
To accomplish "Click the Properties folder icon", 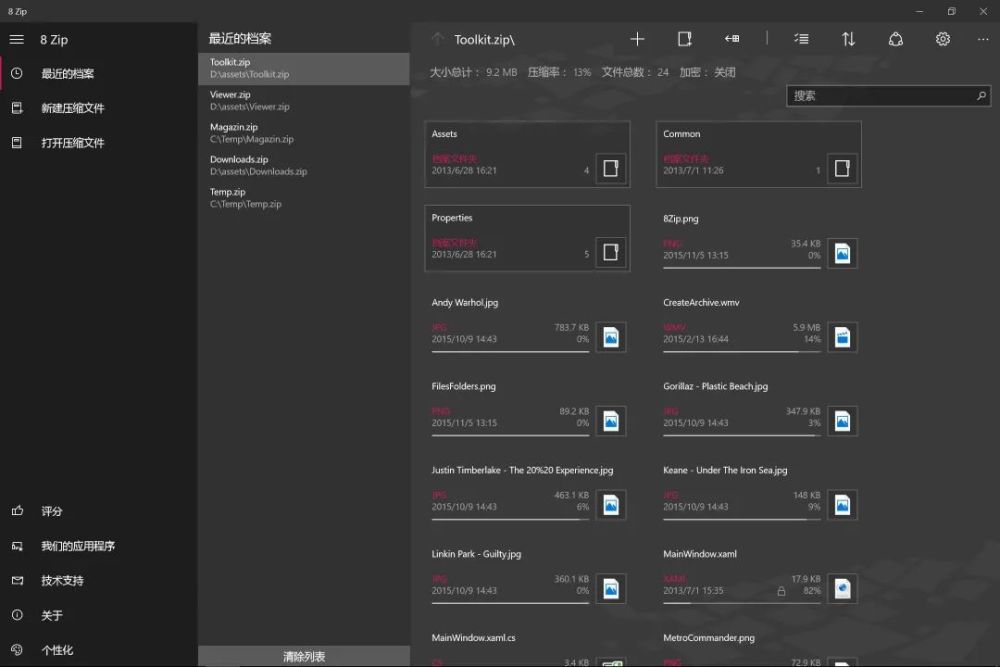I will tap(611, 252).
